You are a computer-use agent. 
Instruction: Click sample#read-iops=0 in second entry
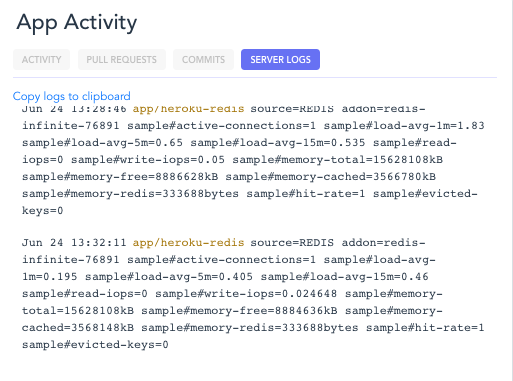click(x=85, y=294)
